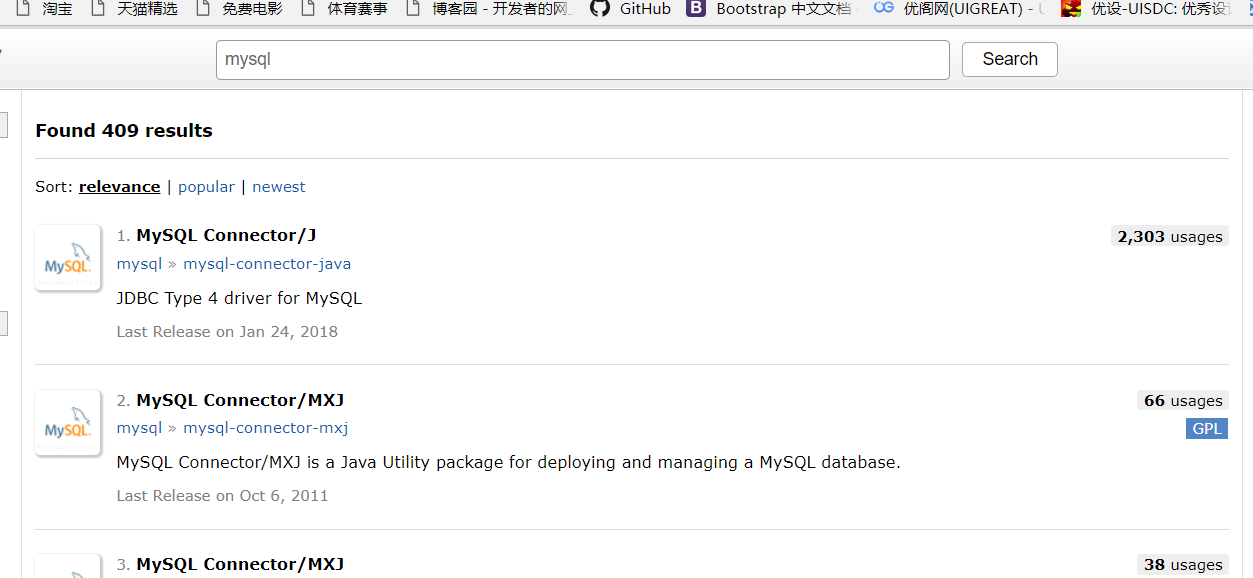Open the Bootstrap 中文文档 bookmark

point(783,9)
